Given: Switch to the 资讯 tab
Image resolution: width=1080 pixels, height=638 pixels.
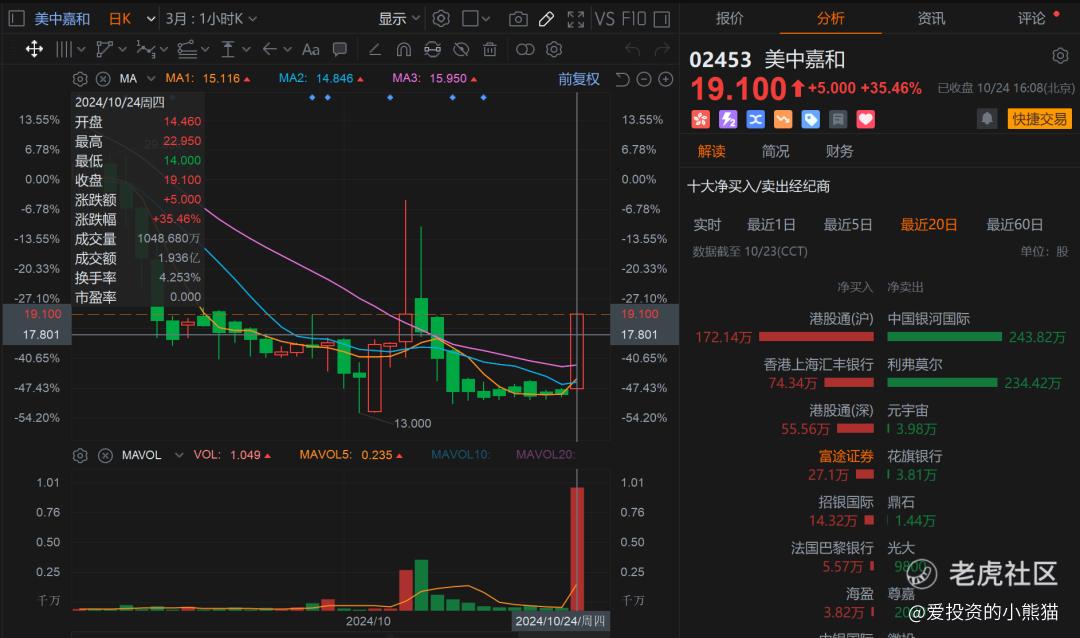Looking at the screenshot, I should (x=931, y=19).
